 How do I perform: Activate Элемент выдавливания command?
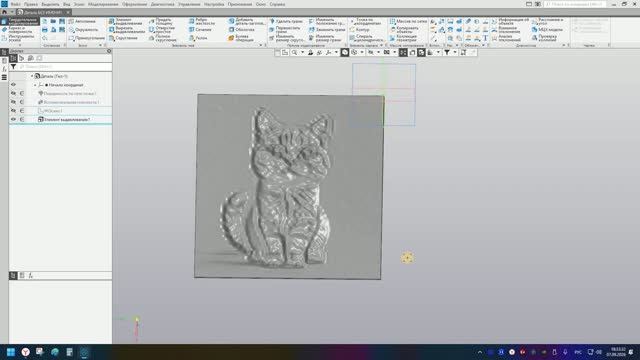pyautogui.click(x=127, y=21)
